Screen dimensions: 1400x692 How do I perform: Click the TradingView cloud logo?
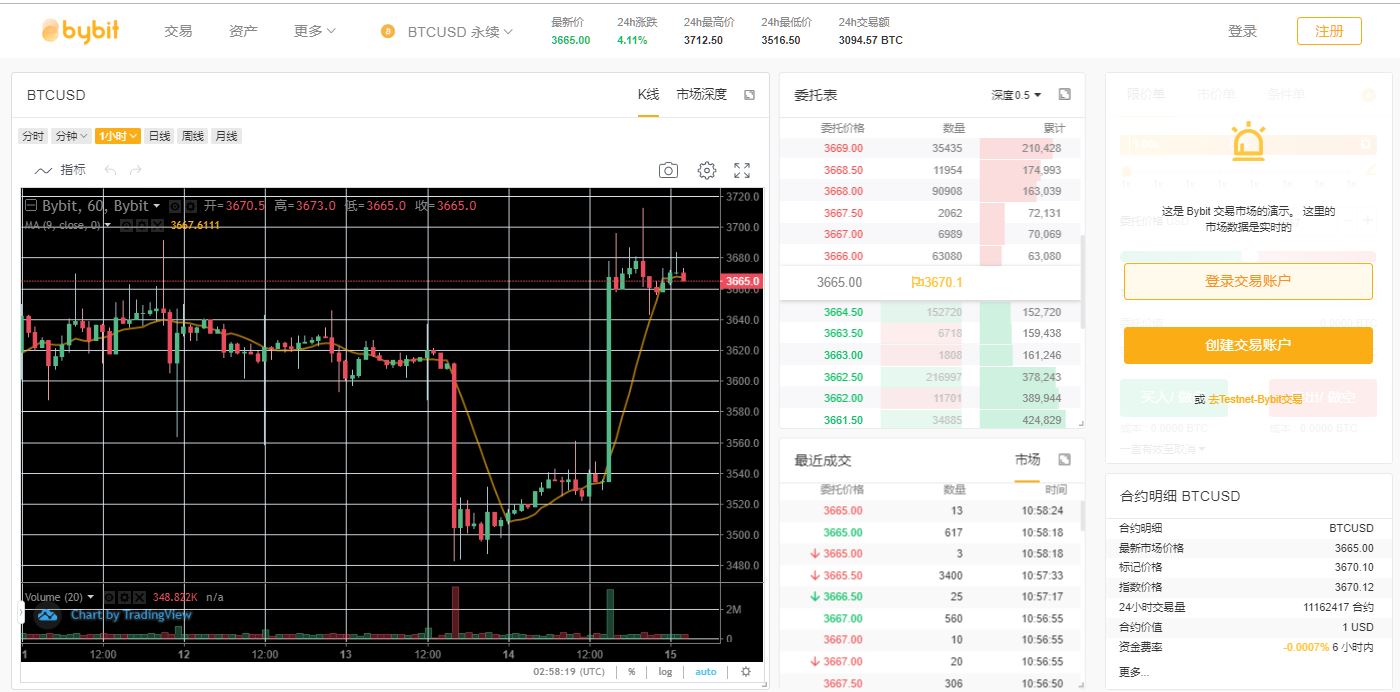coord(48,615)
